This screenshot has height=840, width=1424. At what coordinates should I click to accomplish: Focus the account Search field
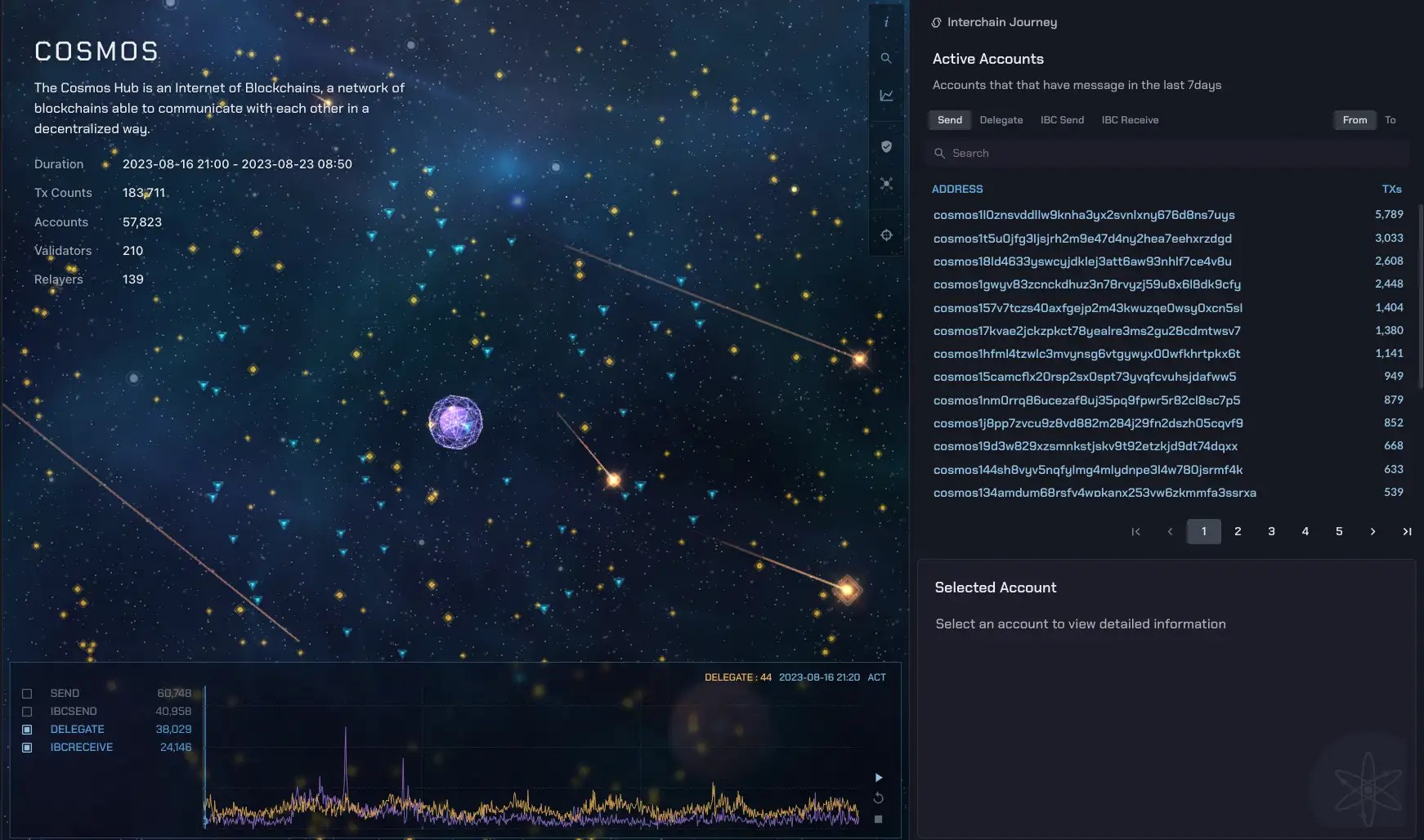[x=1168, y=154]
